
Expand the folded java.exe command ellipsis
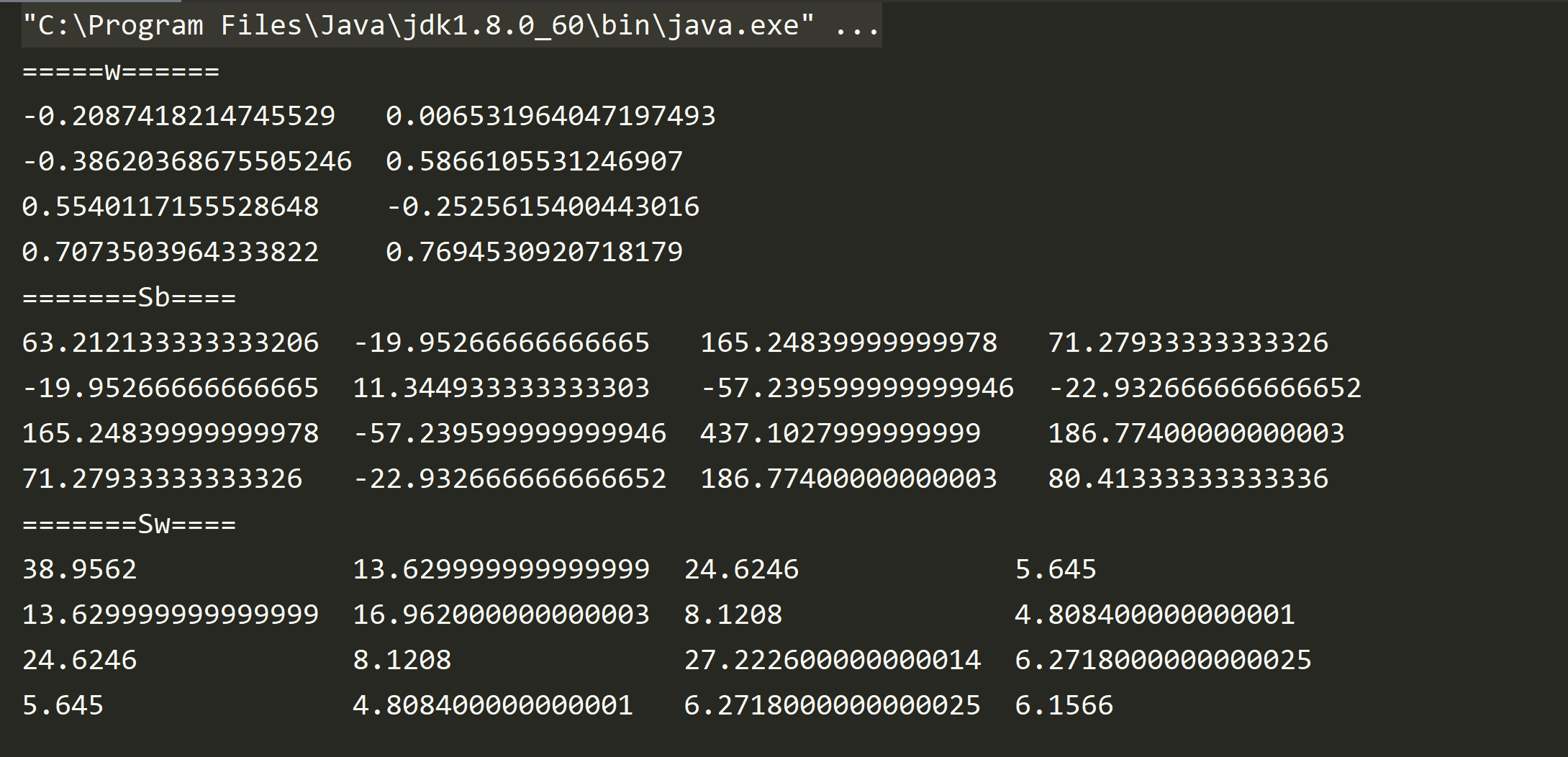[x=857, y=26]
